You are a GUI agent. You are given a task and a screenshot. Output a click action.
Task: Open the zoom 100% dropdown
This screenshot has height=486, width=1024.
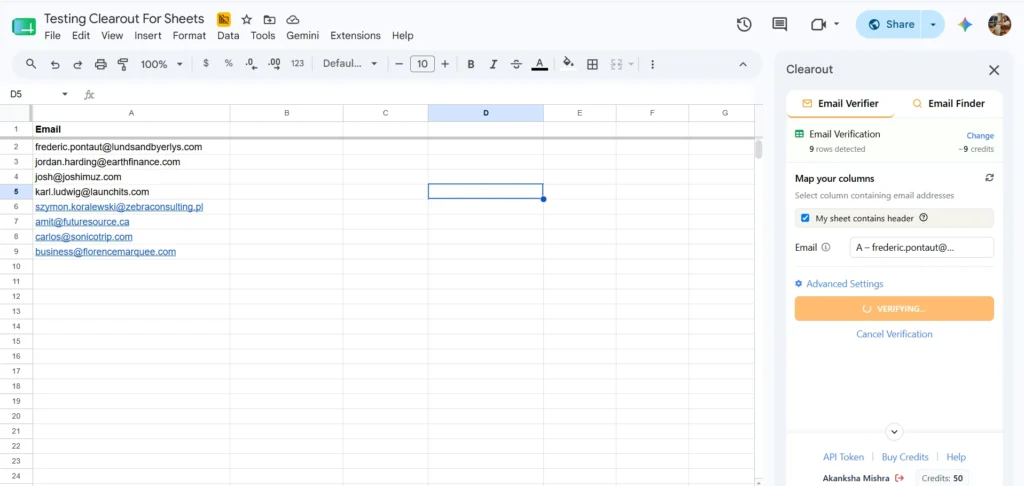[x=162, y=64]
